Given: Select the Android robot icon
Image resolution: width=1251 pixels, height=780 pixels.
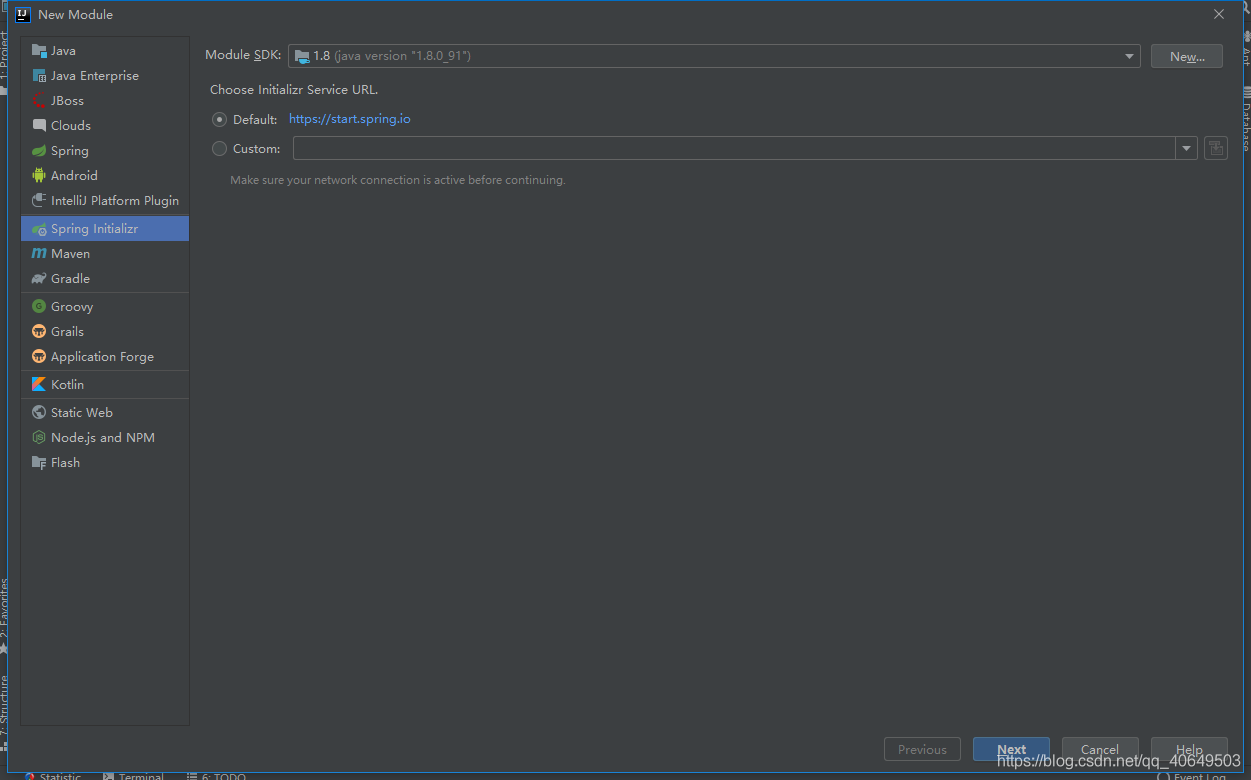Looking at the screenshot, I should point(39,176).
